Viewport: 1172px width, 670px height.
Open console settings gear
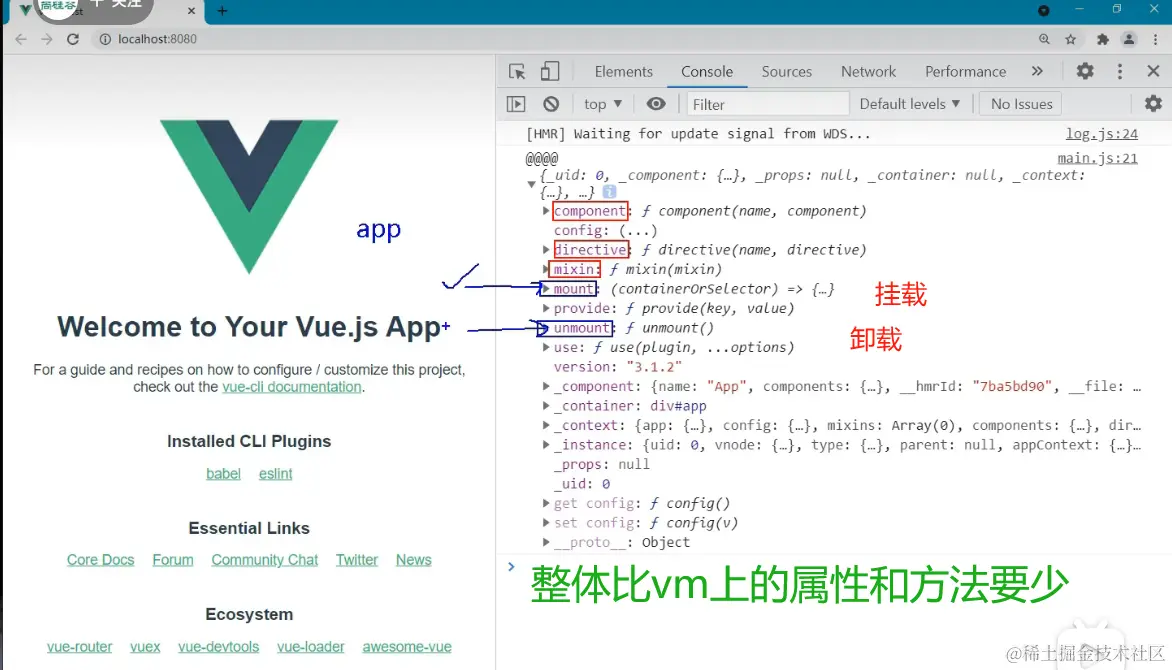(1153, 103)
